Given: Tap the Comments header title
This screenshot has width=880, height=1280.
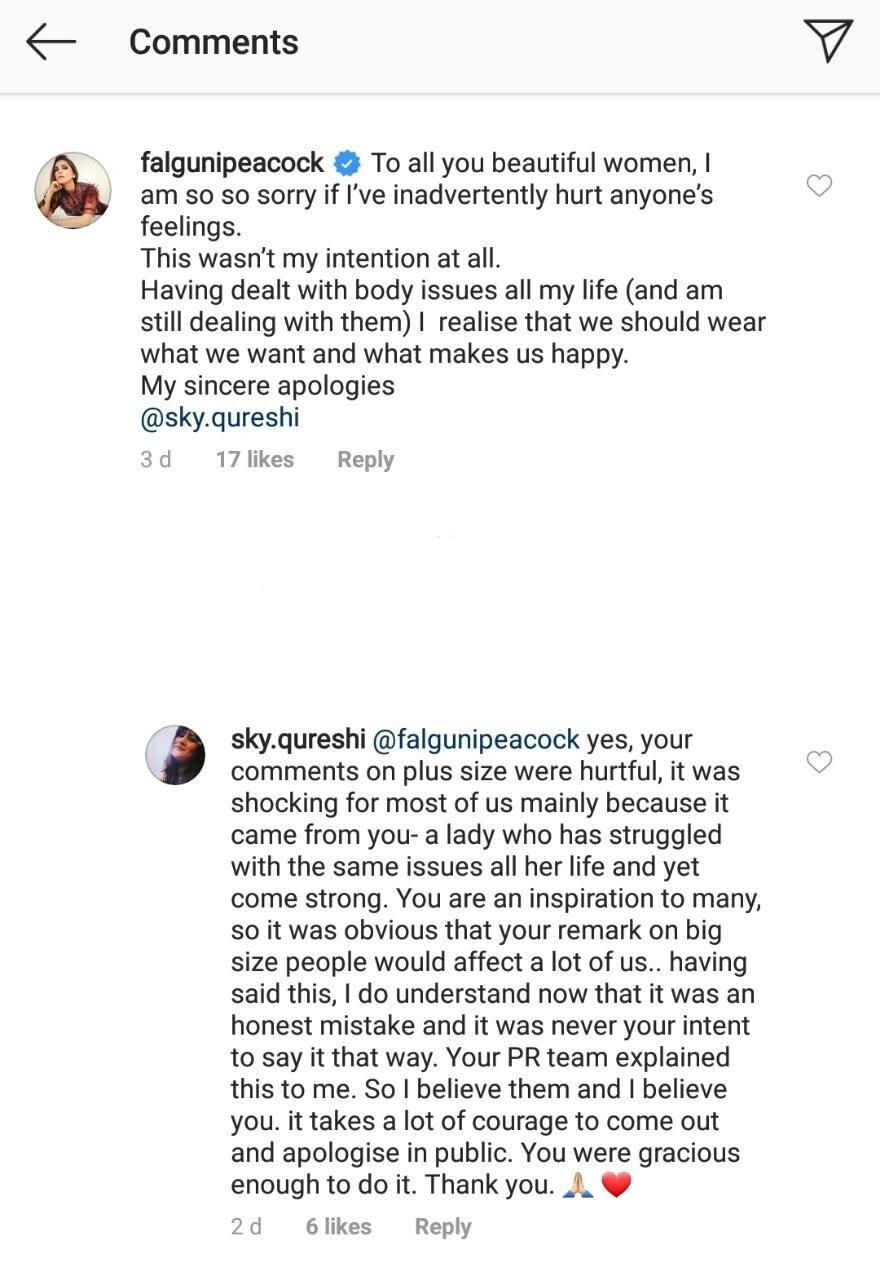Looking at the screenshot, I should click(214, 42).
